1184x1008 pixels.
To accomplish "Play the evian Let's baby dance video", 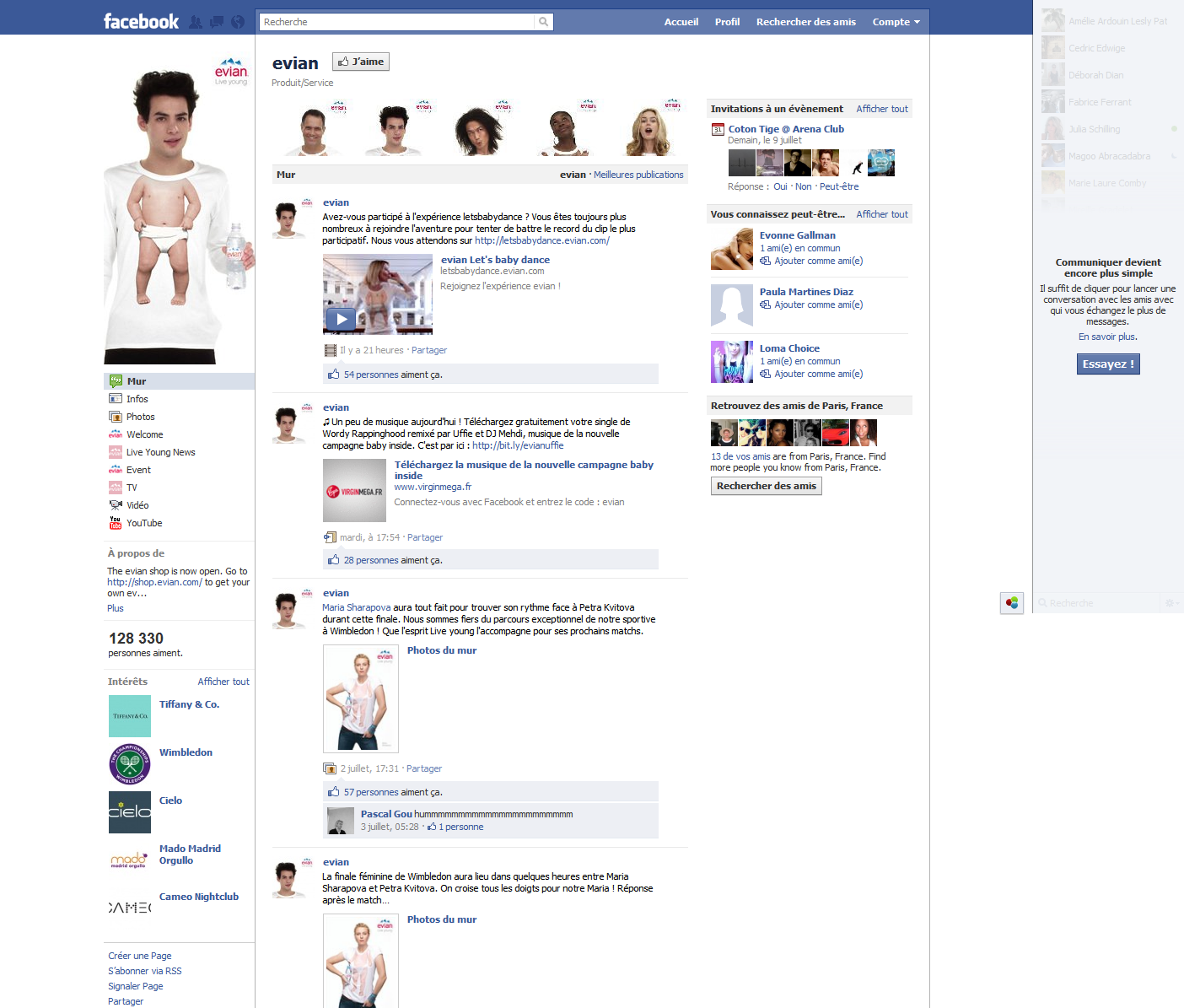I will click(341, 319).
